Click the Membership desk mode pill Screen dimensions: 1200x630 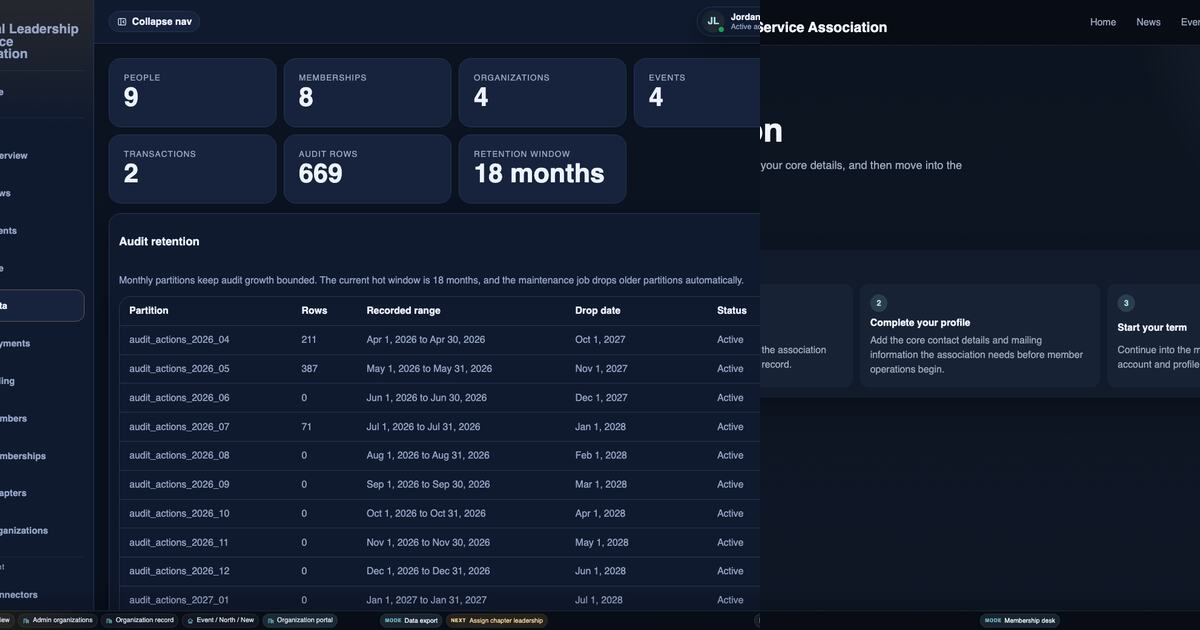[1019, 620]
